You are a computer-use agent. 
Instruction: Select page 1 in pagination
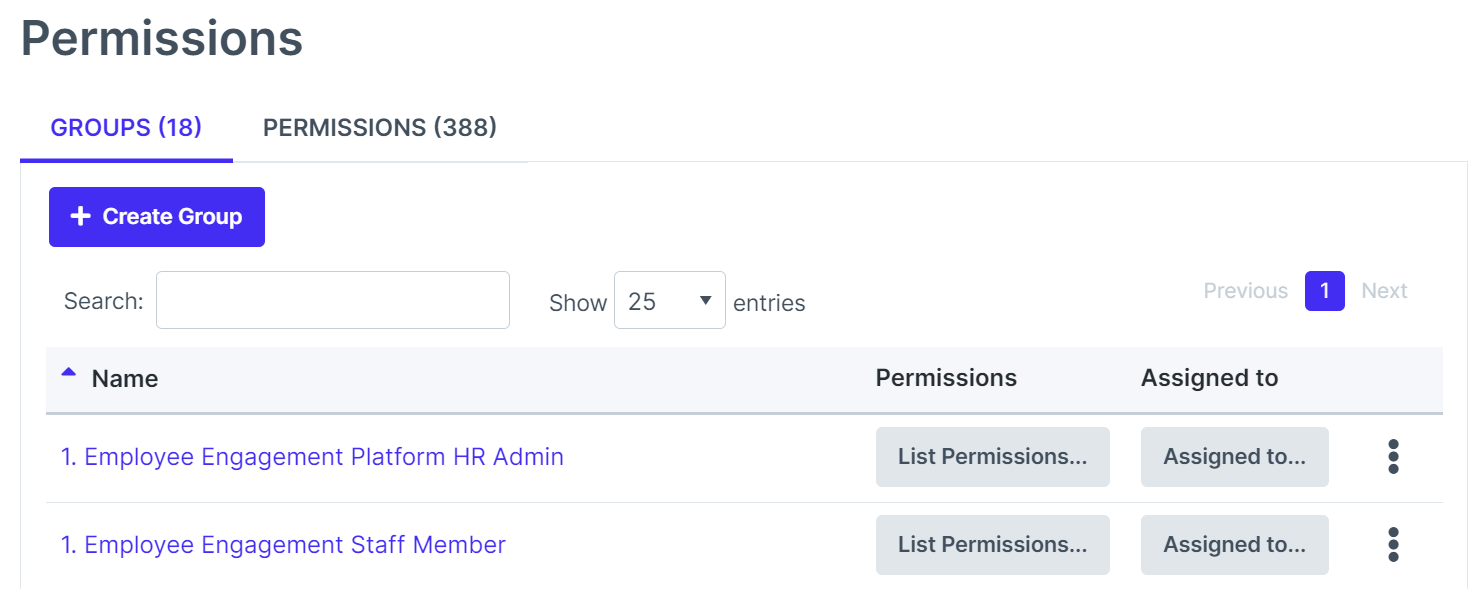pos(1324,291)
